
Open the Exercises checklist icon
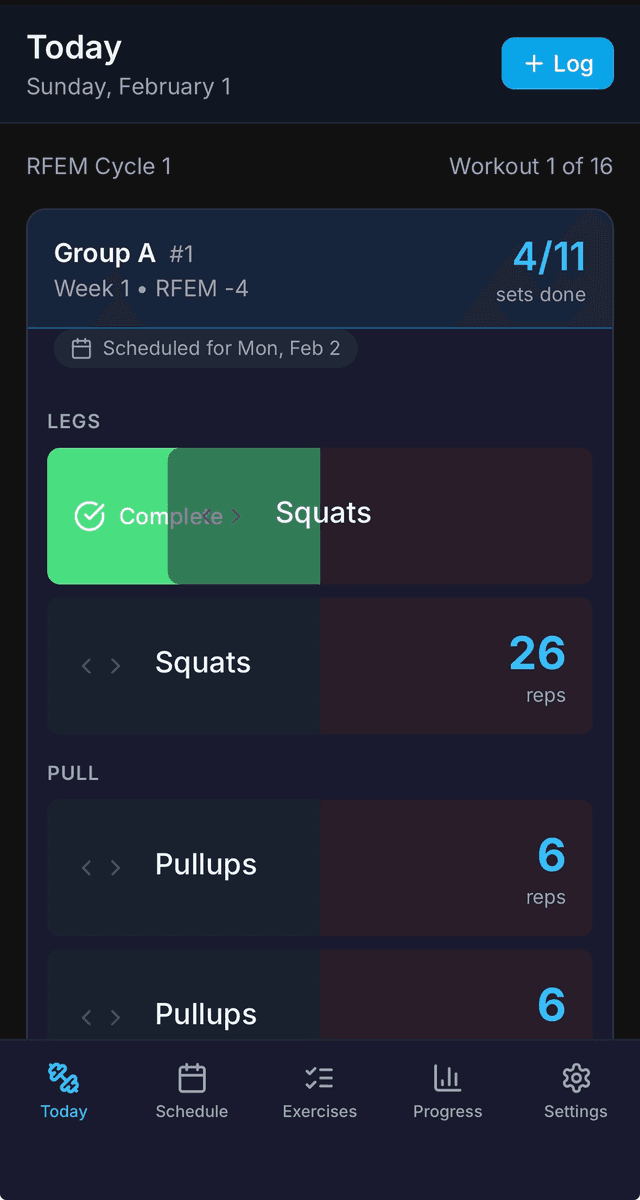click(x=319, y=1078)
